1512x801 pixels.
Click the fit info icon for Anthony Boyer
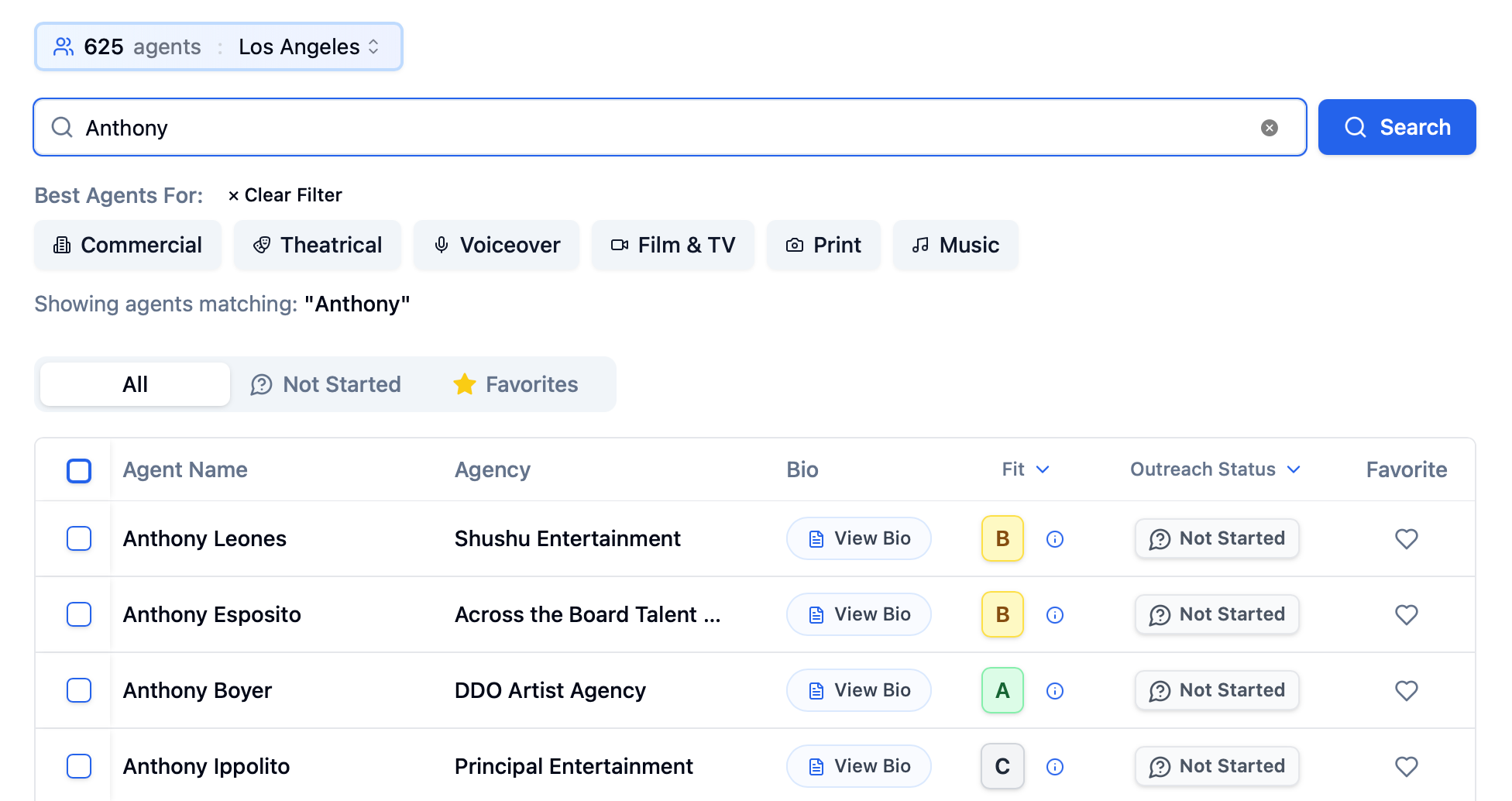tap(1054, 691)
